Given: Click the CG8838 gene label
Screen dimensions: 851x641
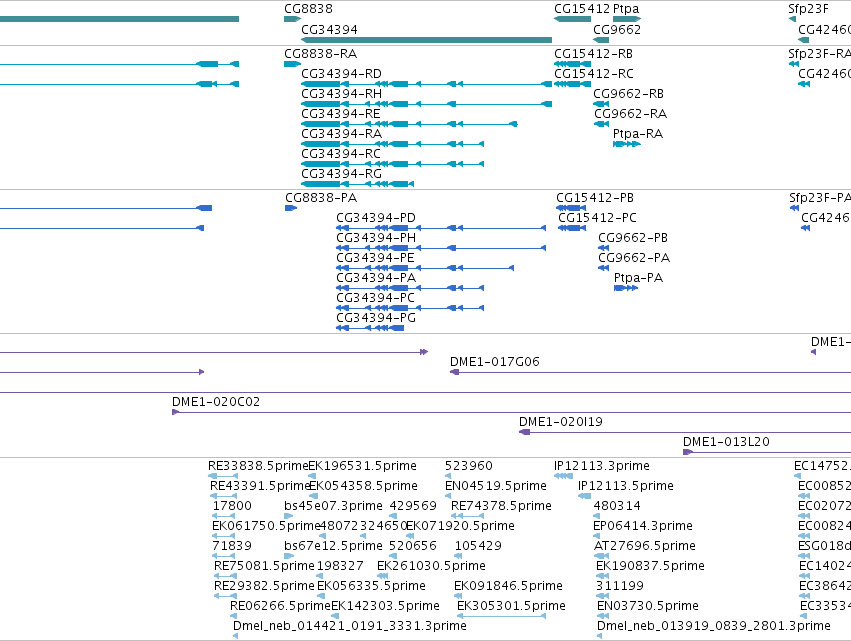Looking at the screenshot, I should tap(308, 9).
